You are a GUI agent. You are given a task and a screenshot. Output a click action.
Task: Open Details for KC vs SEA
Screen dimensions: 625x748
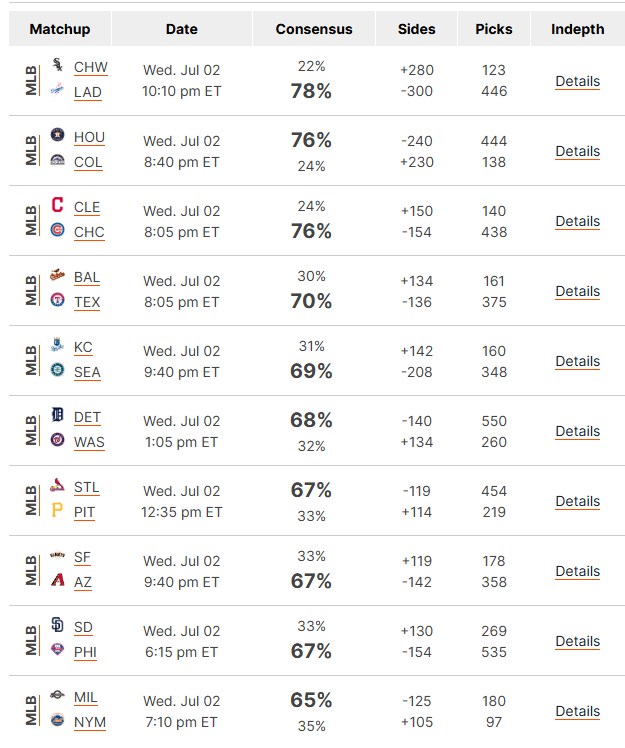[x=577, y=362]
